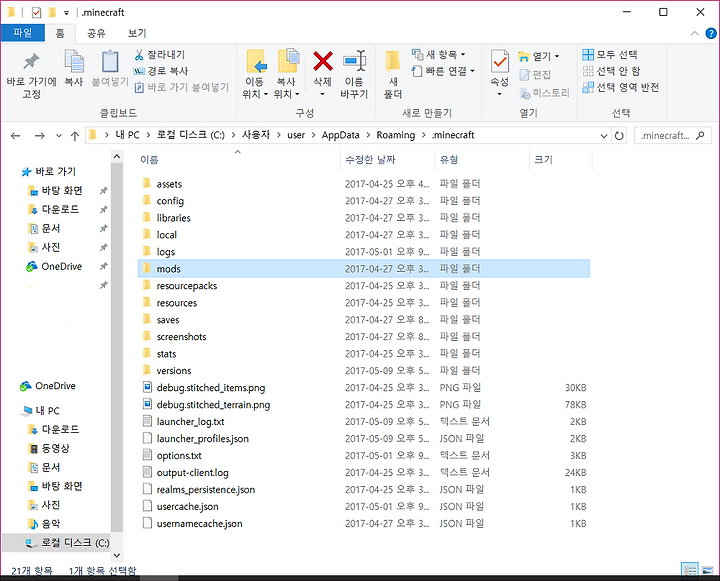Click the Paste (붙여넣기) ribbon icon
720x581 pixels.
[110, 62]
